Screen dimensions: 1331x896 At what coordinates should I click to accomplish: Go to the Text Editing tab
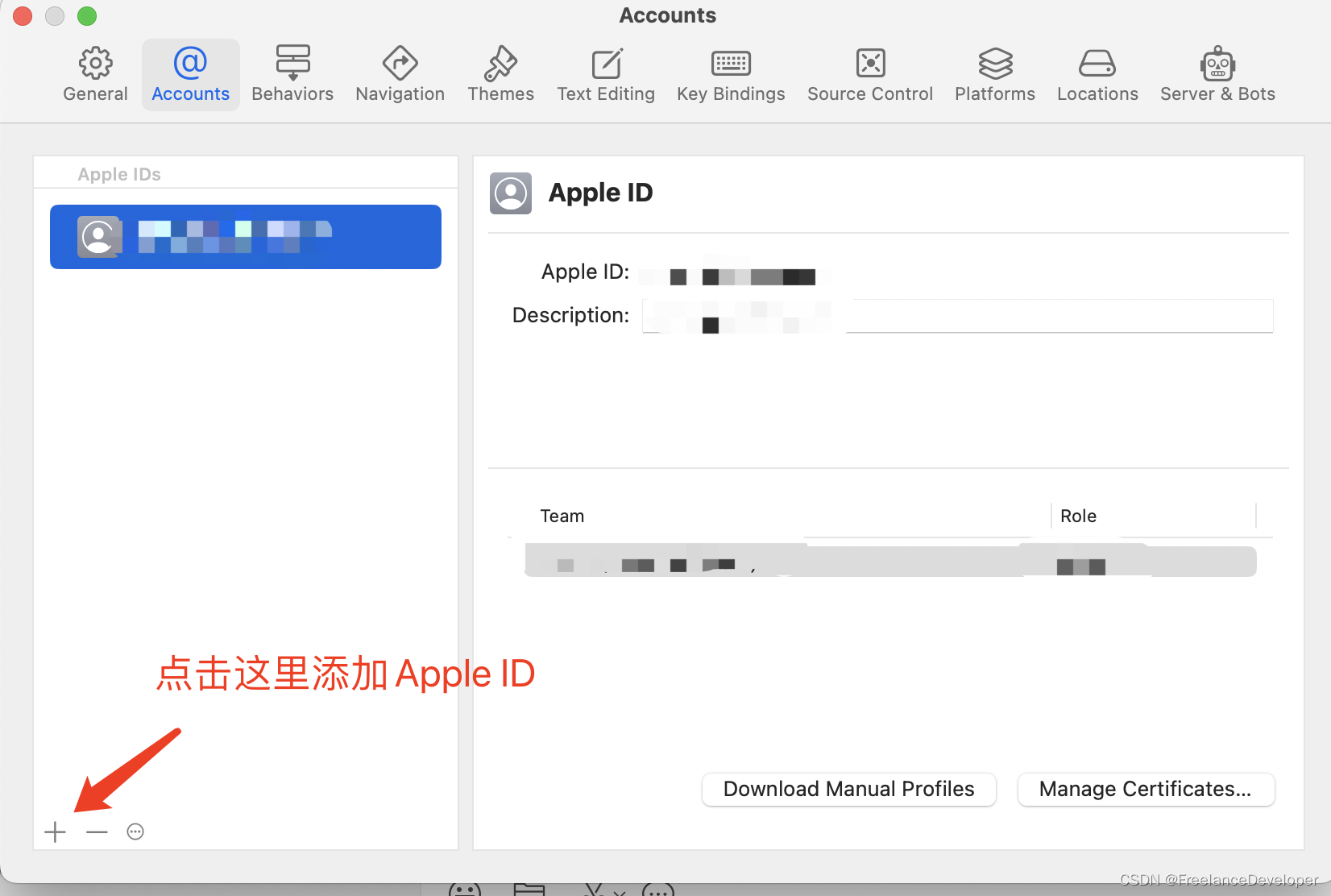tap(606, 75)
